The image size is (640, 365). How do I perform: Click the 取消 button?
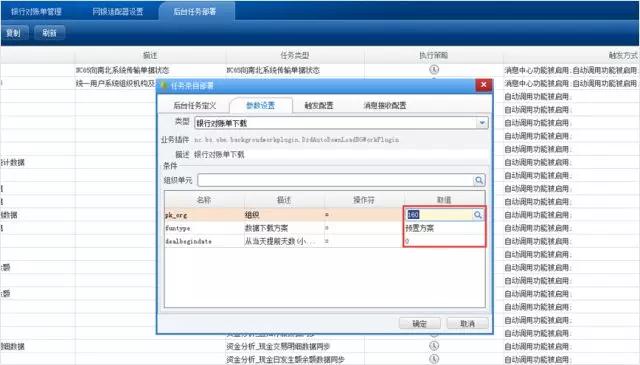coord(467,323)
